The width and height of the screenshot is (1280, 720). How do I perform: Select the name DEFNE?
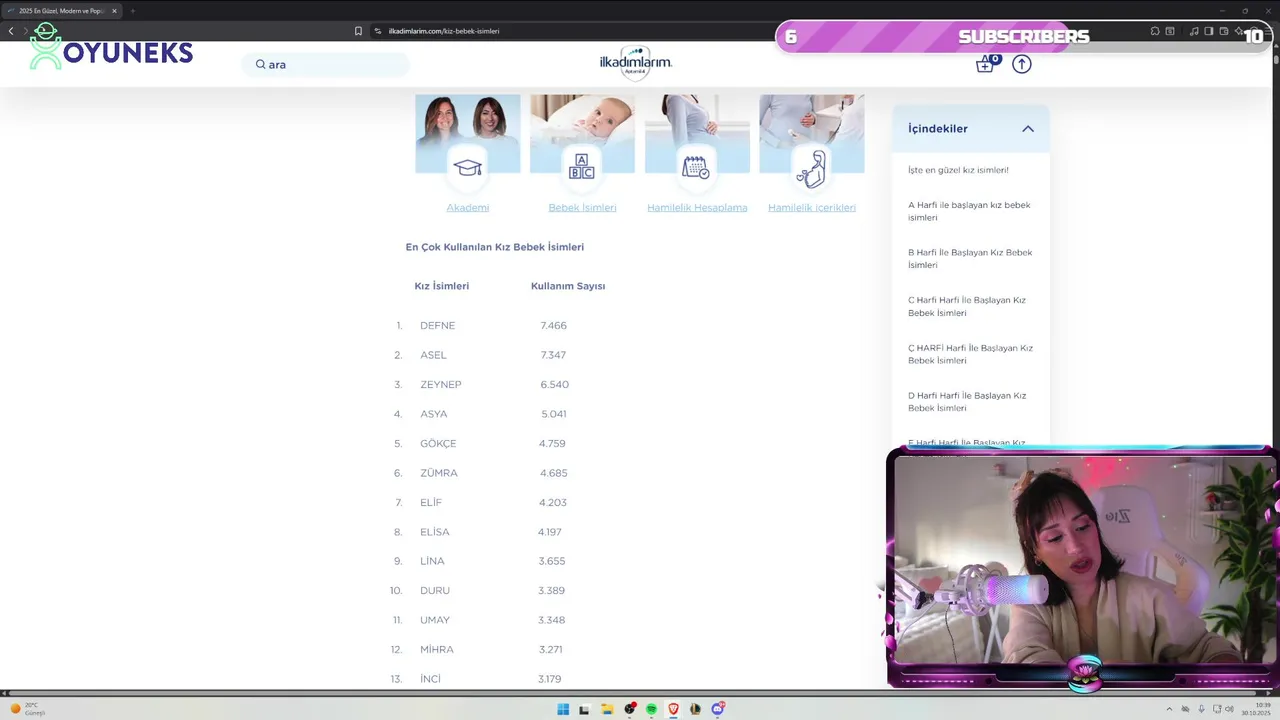coord(437,326)
